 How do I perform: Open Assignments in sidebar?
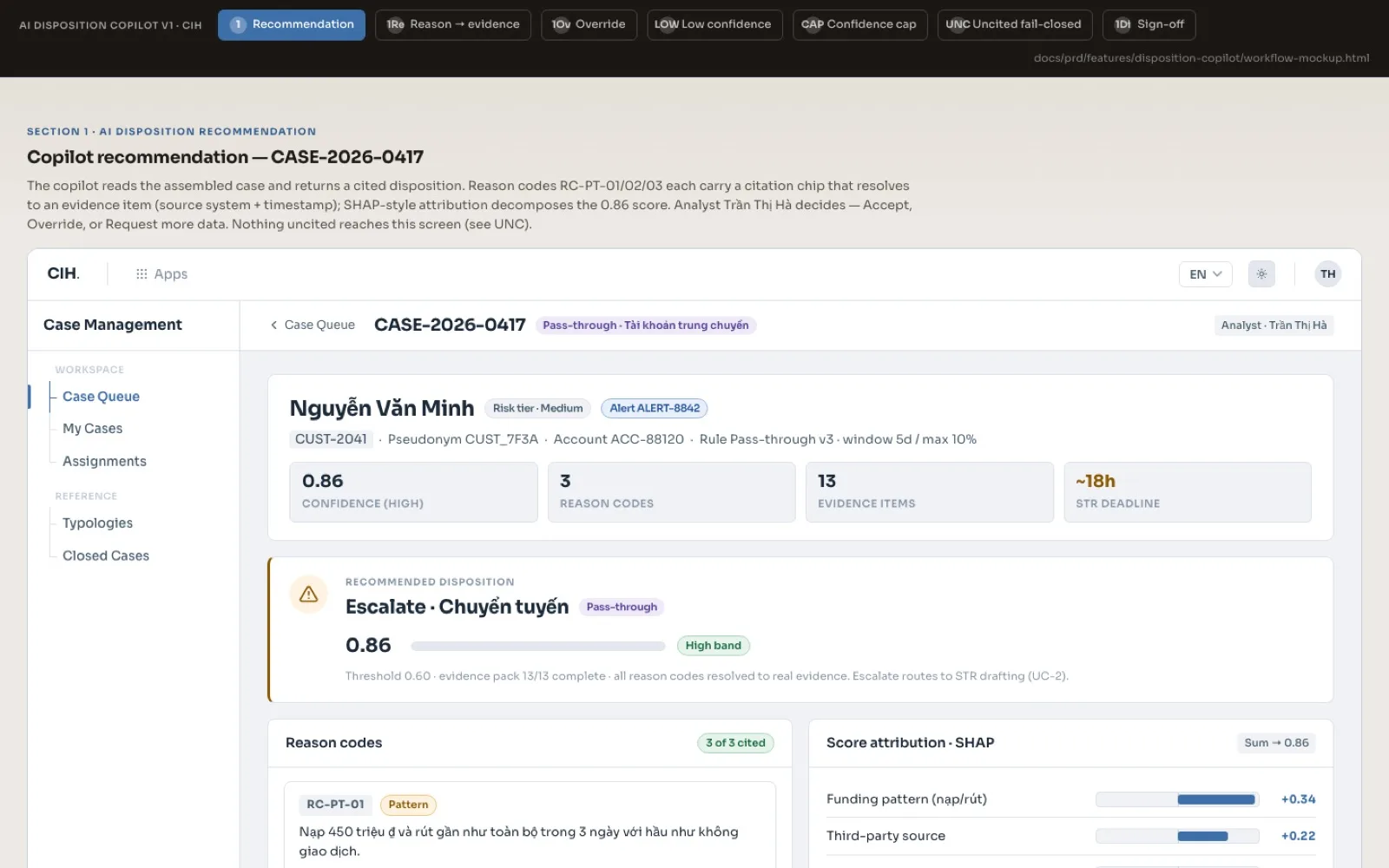(x=104, y=462)
